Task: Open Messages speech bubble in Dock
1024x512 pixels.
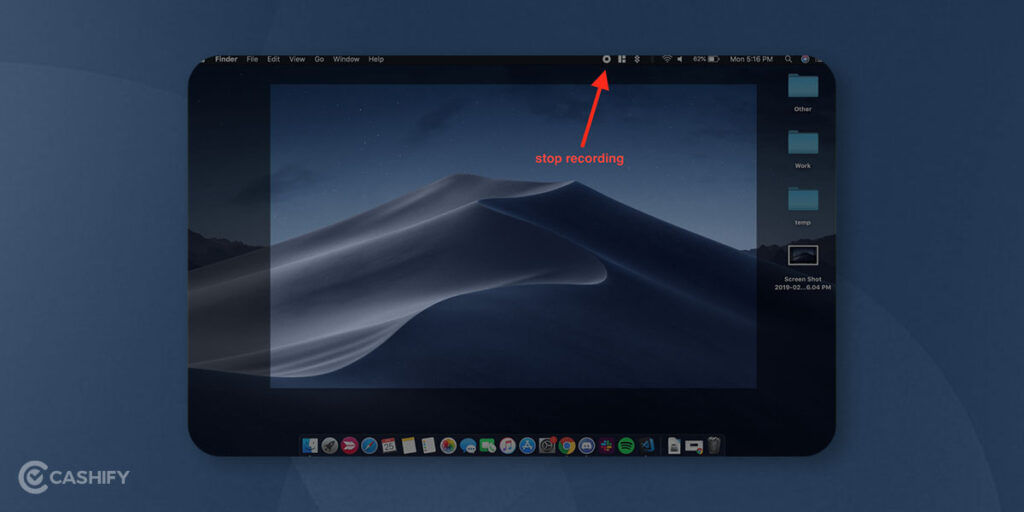Action: pos(468,445)
